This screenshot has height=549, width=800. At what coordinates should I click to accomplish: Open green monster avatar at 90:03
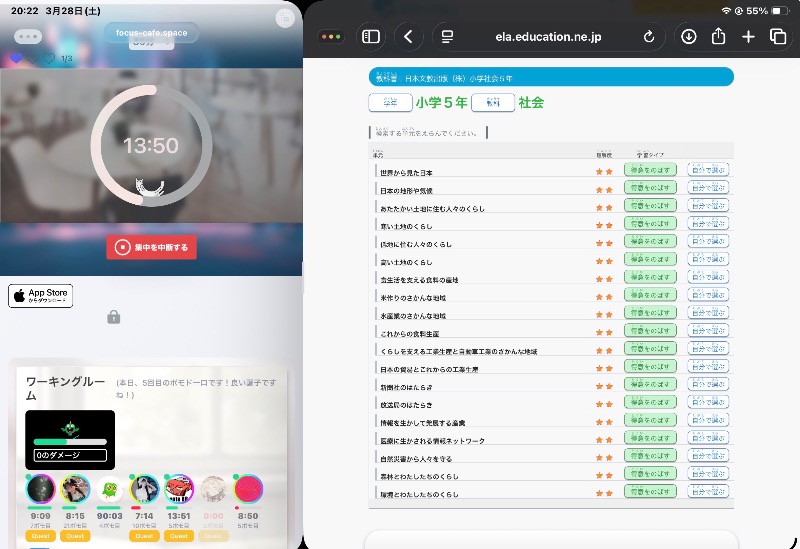(110, 490)
